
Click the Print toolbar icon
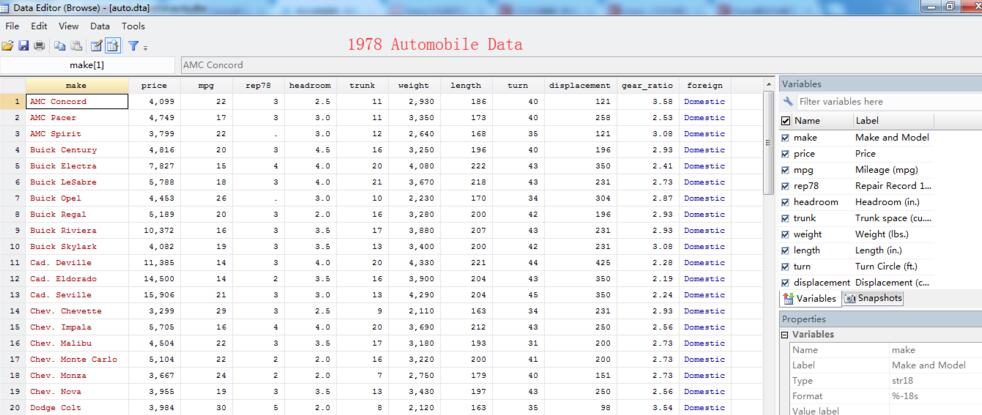pyautogui.click(x=39, y=46)
